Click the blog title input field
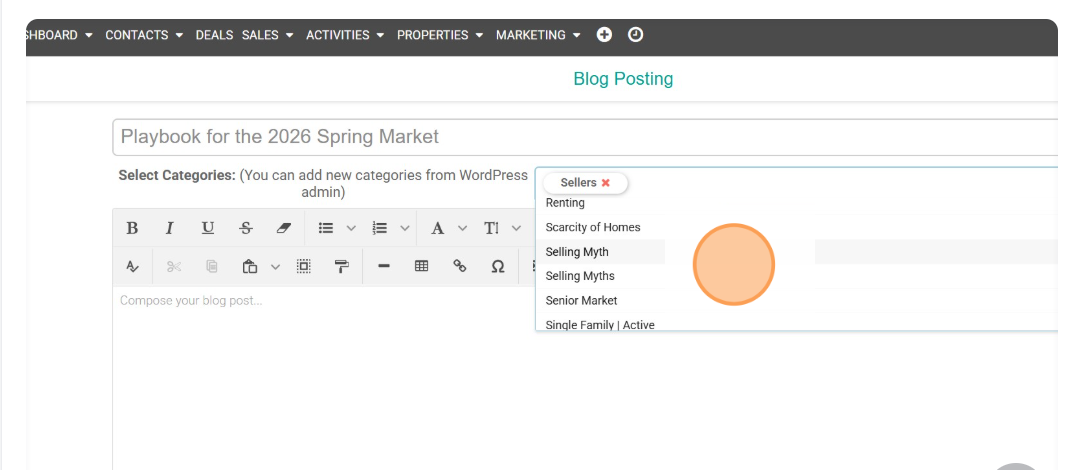Screen dimensions: 1066x470 click(x=580, y=137)
